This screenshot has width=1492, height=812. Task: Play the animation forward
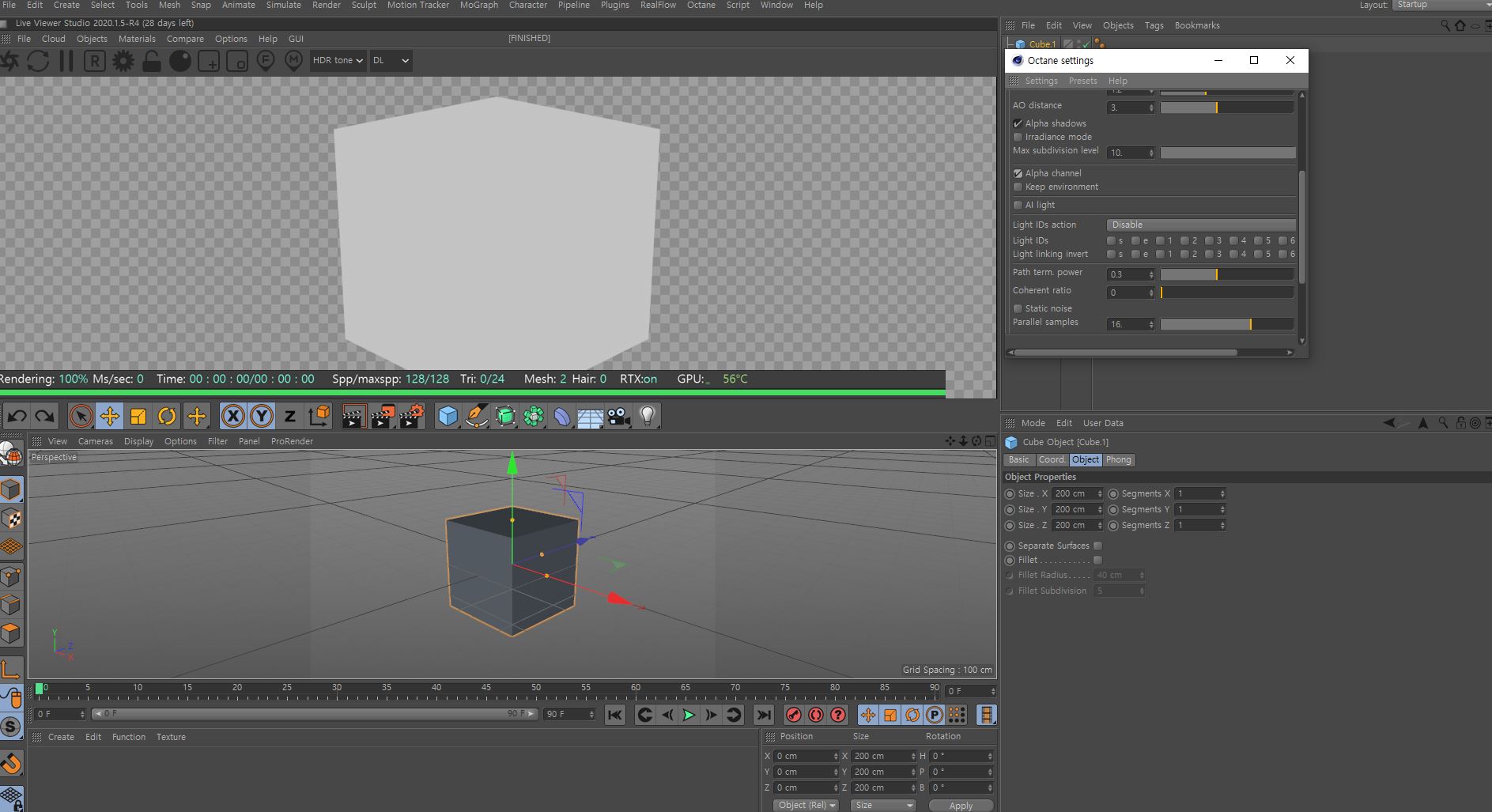[689, 715]
